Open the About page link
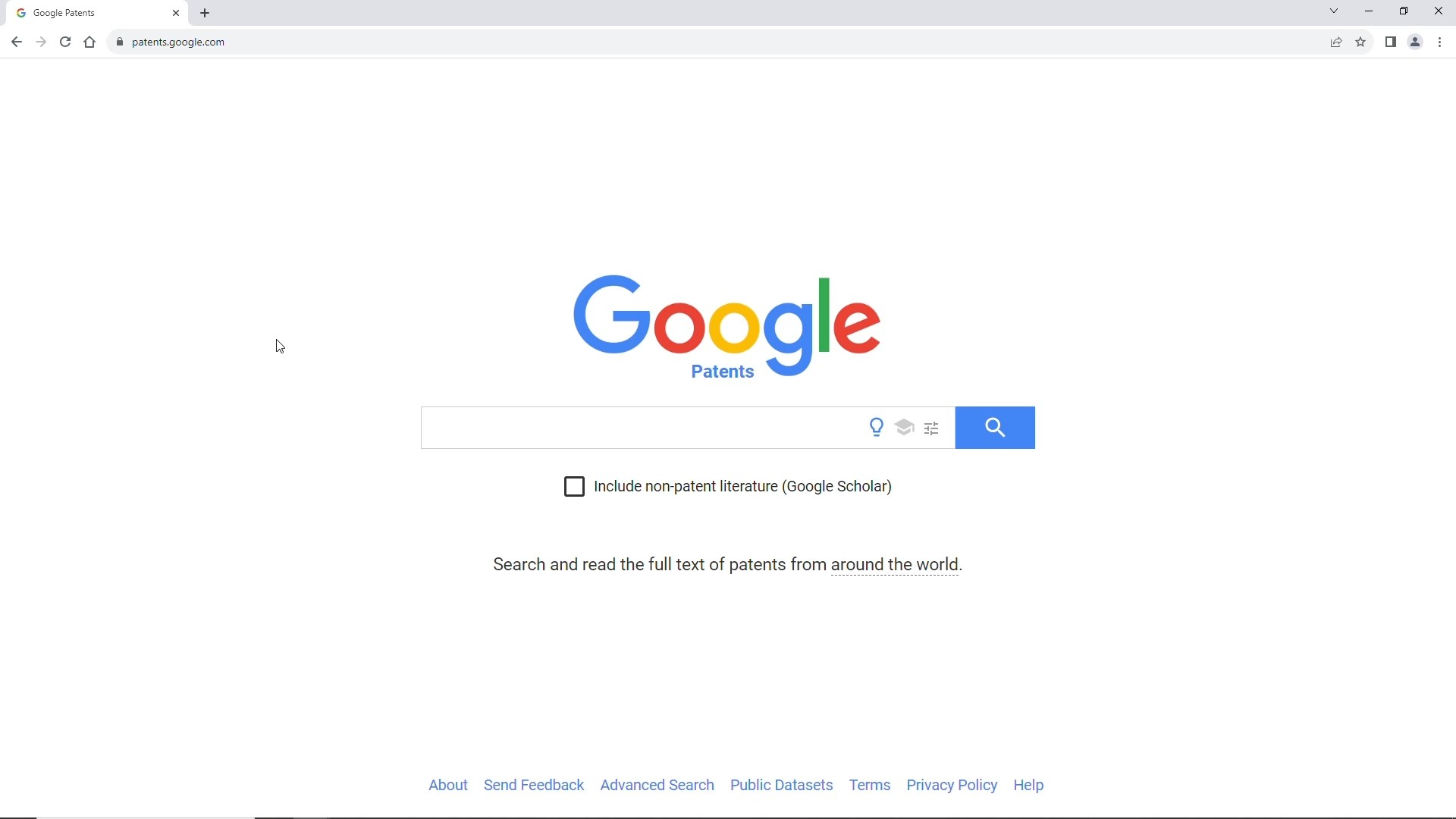1456x819 pixels. tap(448, 785)
